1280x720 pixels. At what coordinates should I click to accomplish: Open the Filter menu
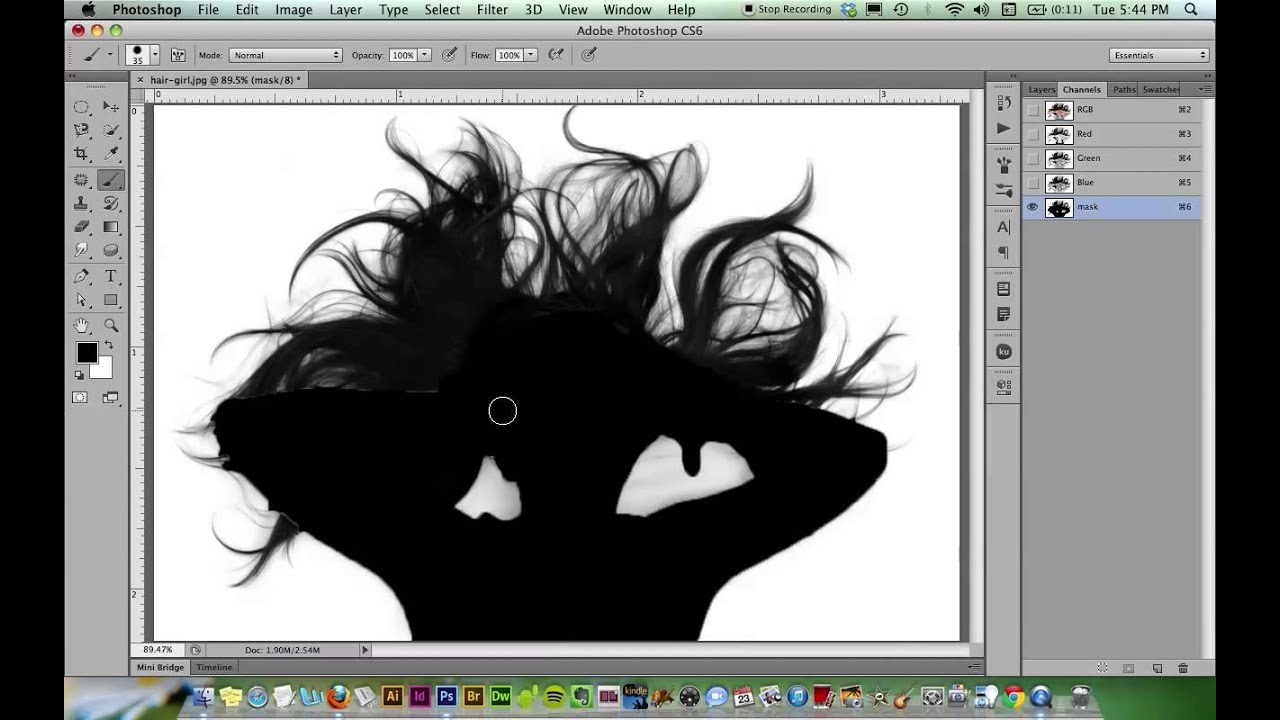pos(492,9)
